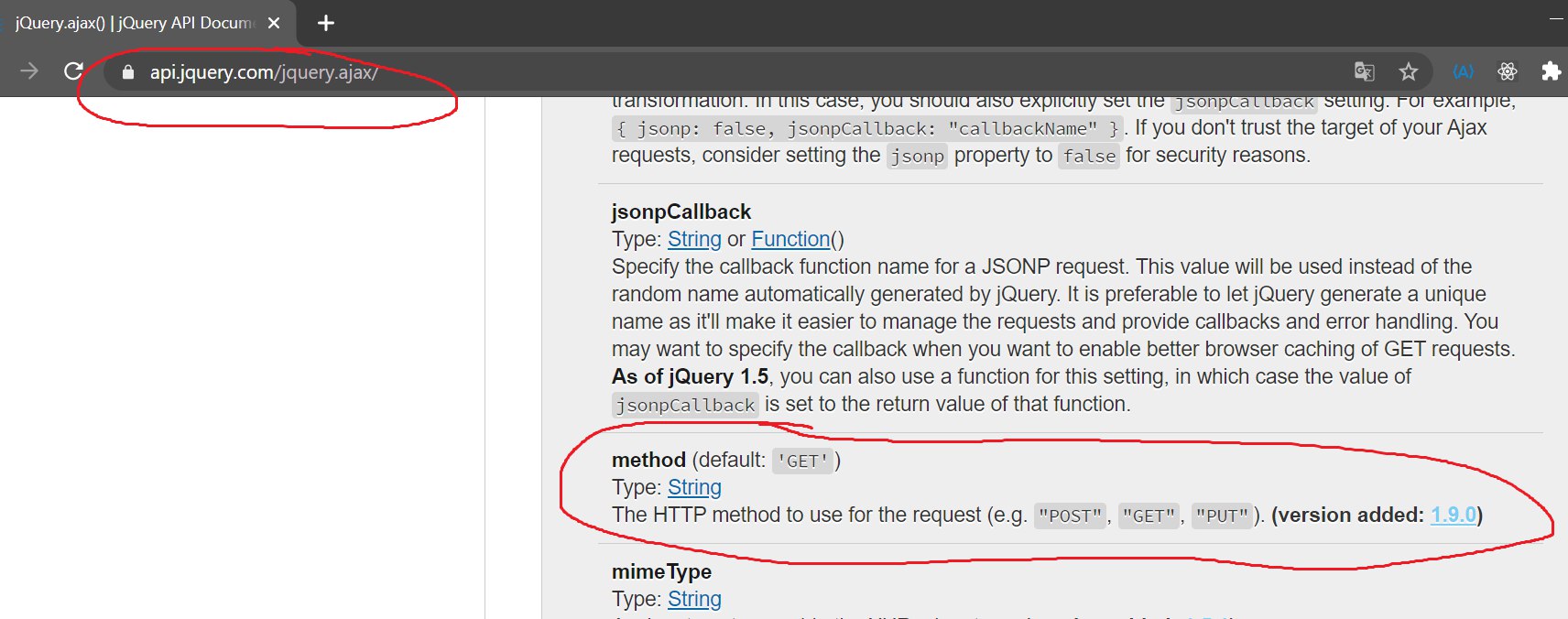Screen dimensions: 1568x619
Task: Open a new browser tab
Action: coord(326,23)
